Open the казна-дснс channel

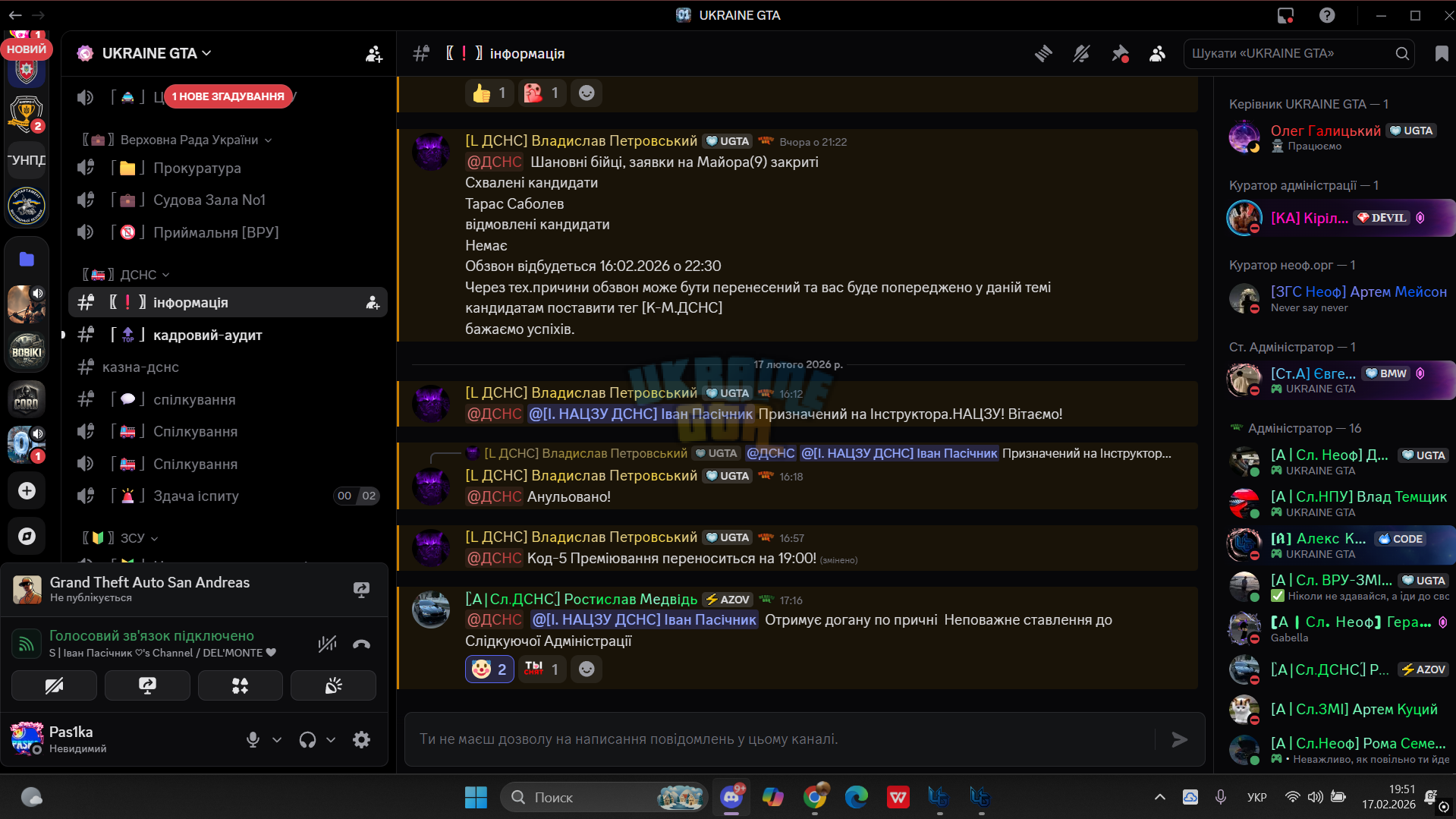pos(228,367)
